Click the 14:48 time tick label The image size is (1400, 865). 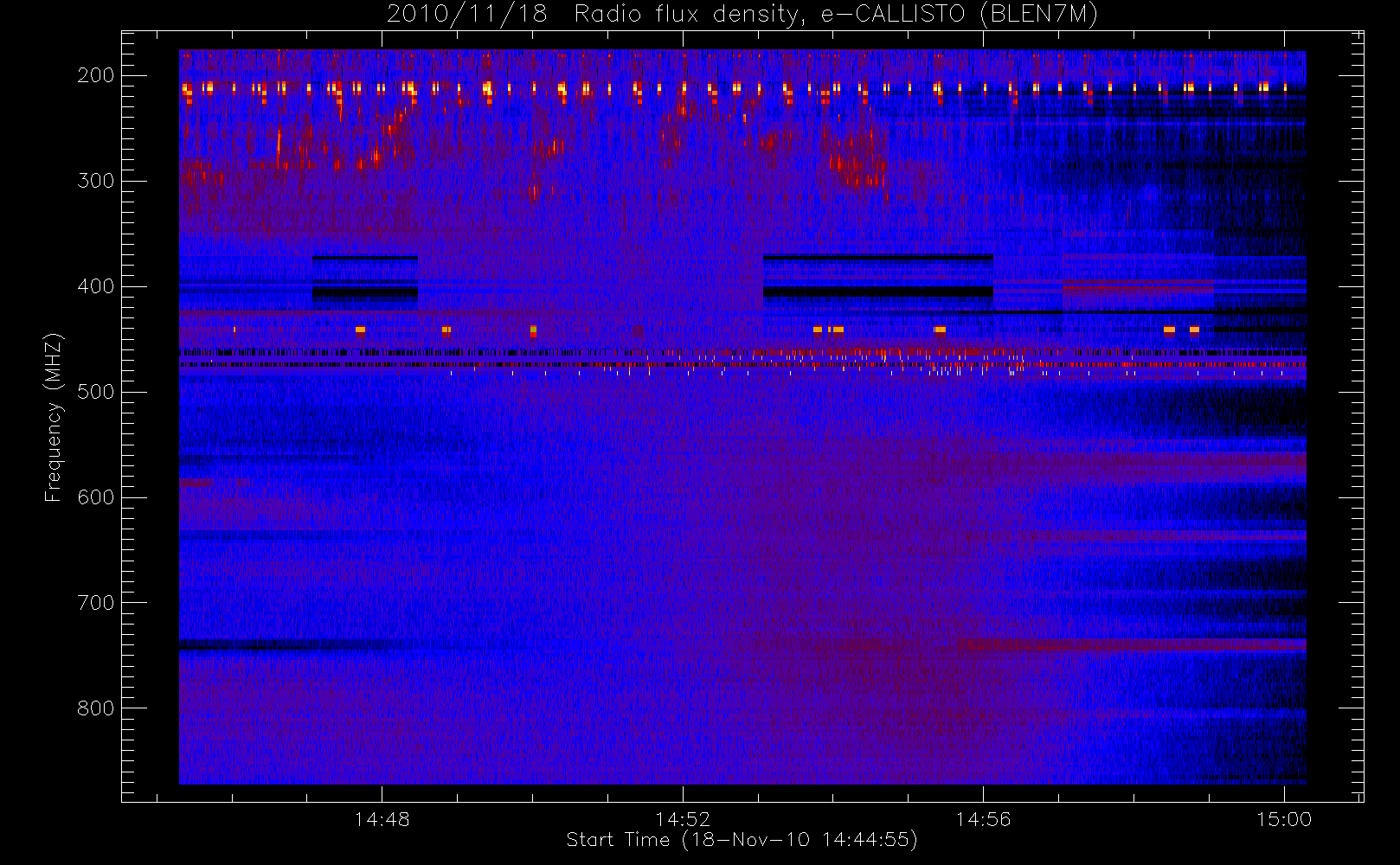point(382,819)
